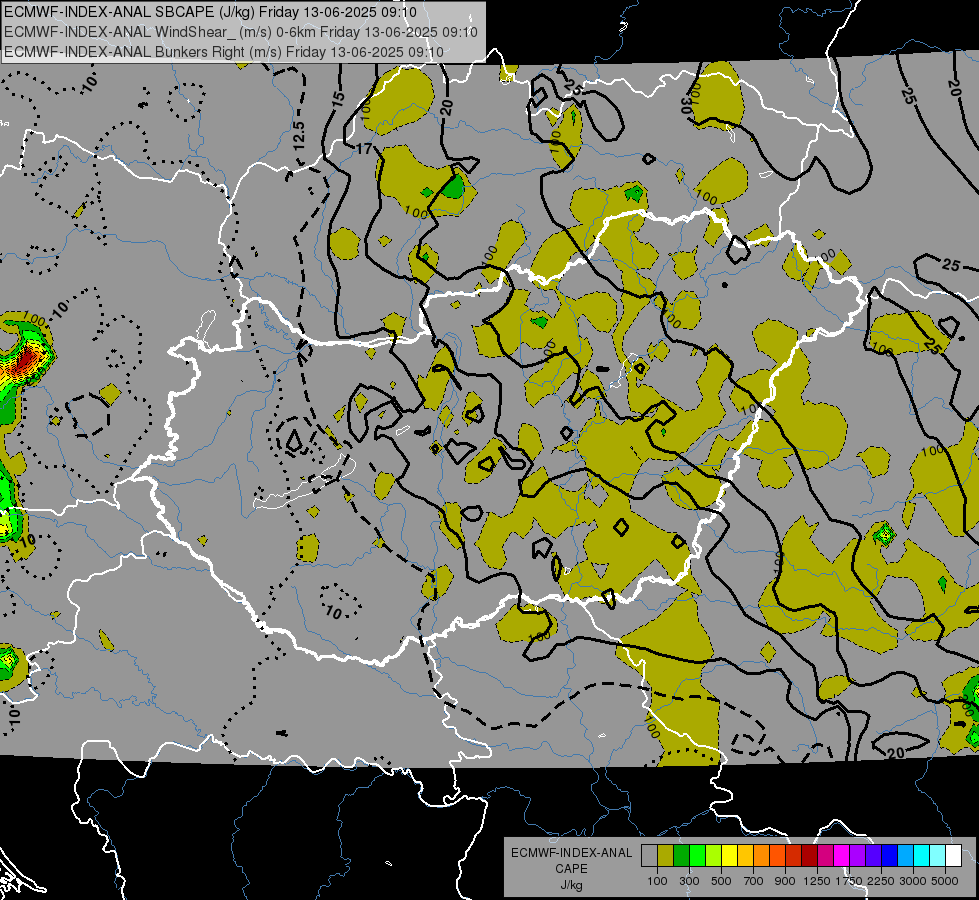The height and width of the screenshot is (900, 979).
Task: Click the 300 legend scale value
Action: [689, 881]
